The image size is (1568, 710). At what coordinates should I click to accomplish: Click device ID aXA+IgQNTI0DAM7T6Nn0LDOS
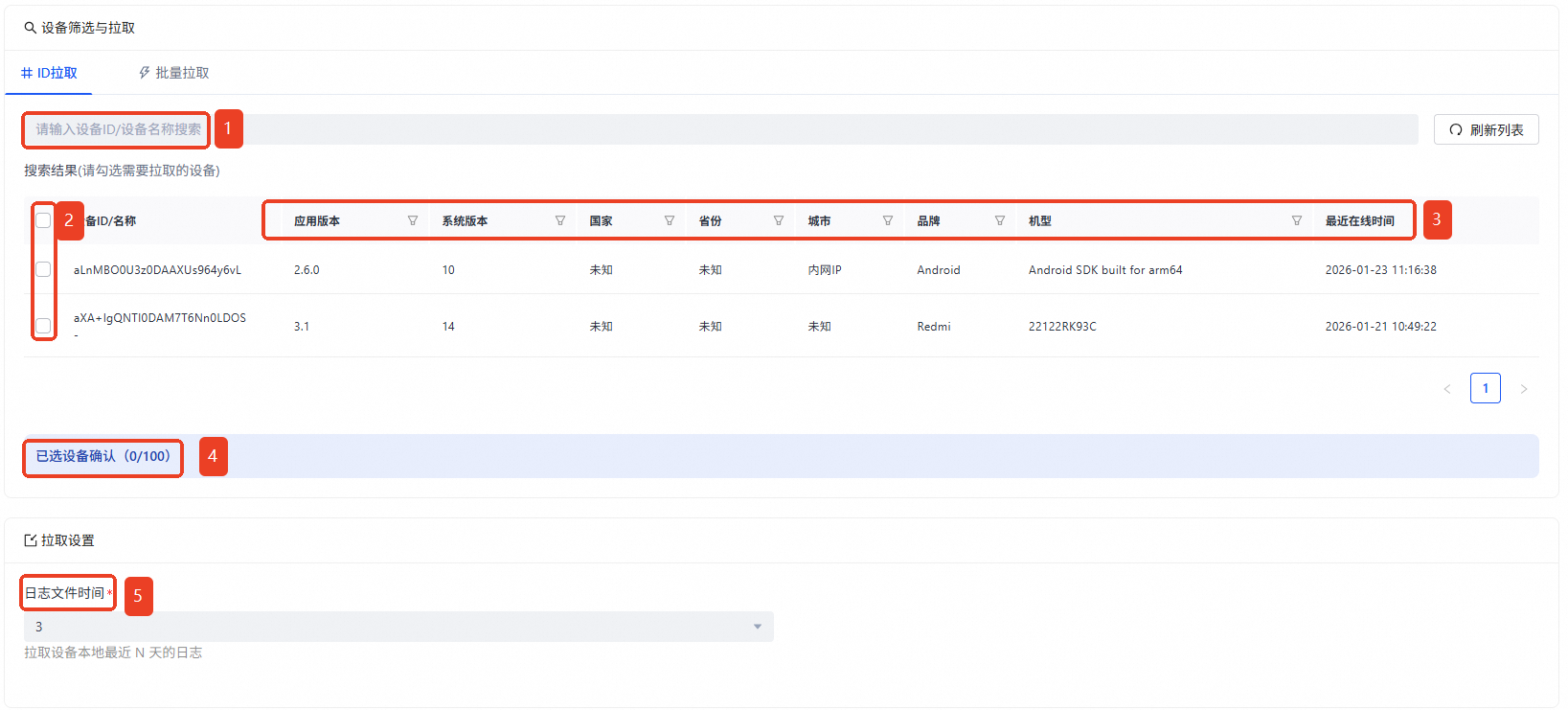click(x=160, y=318)
